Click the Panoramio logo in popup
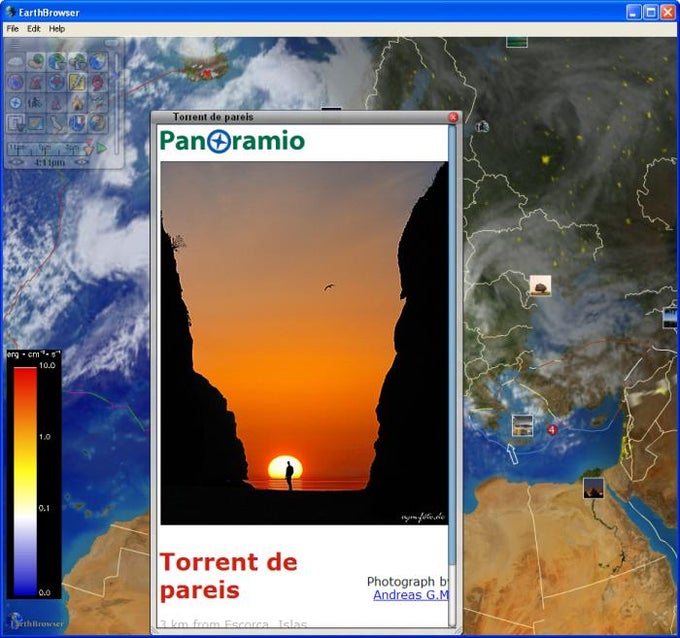The image size is (680, 638). pyautogui.click(x=232, y=141)
